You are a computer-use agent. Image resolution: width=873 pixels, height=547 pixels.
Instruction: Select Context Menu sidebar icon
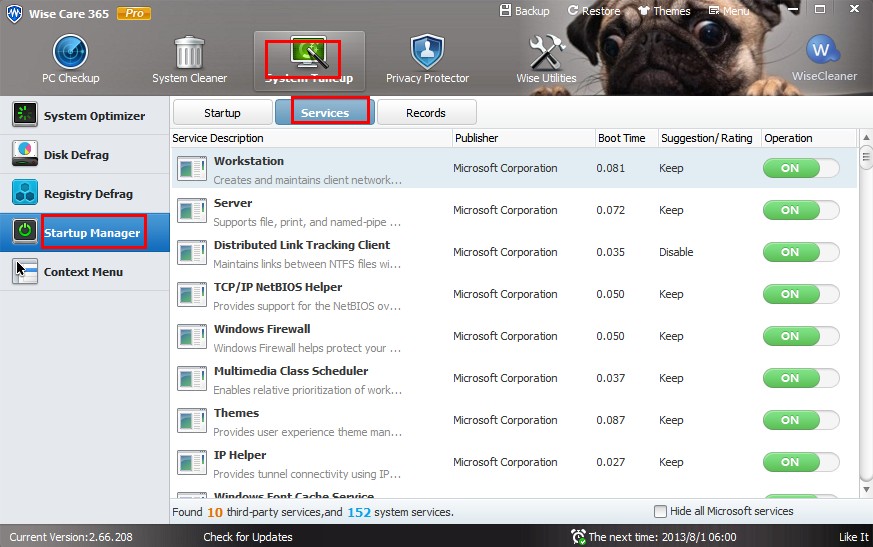[x=25, y=271]
